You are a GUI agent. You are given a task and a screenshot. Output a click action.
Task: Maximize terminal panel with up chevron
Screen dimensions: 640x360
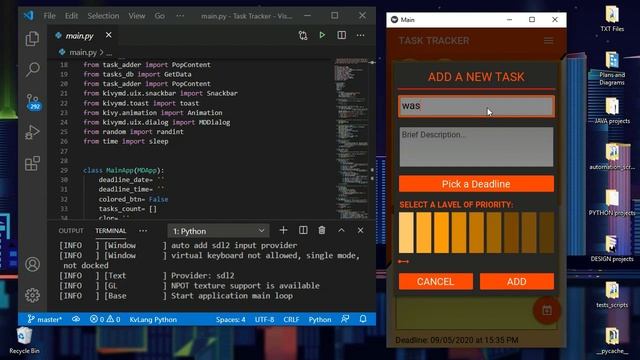pos(341,231)
